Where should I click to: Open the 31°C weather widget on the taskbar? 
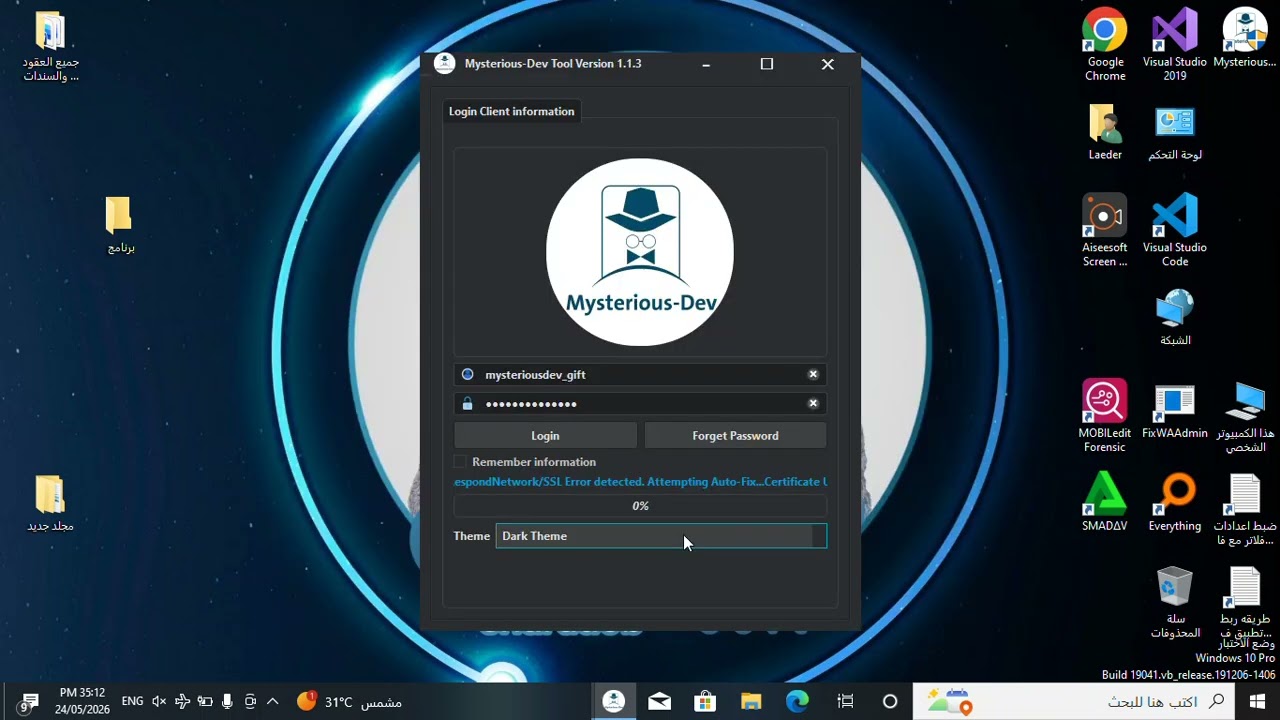[x=350, y=702]
